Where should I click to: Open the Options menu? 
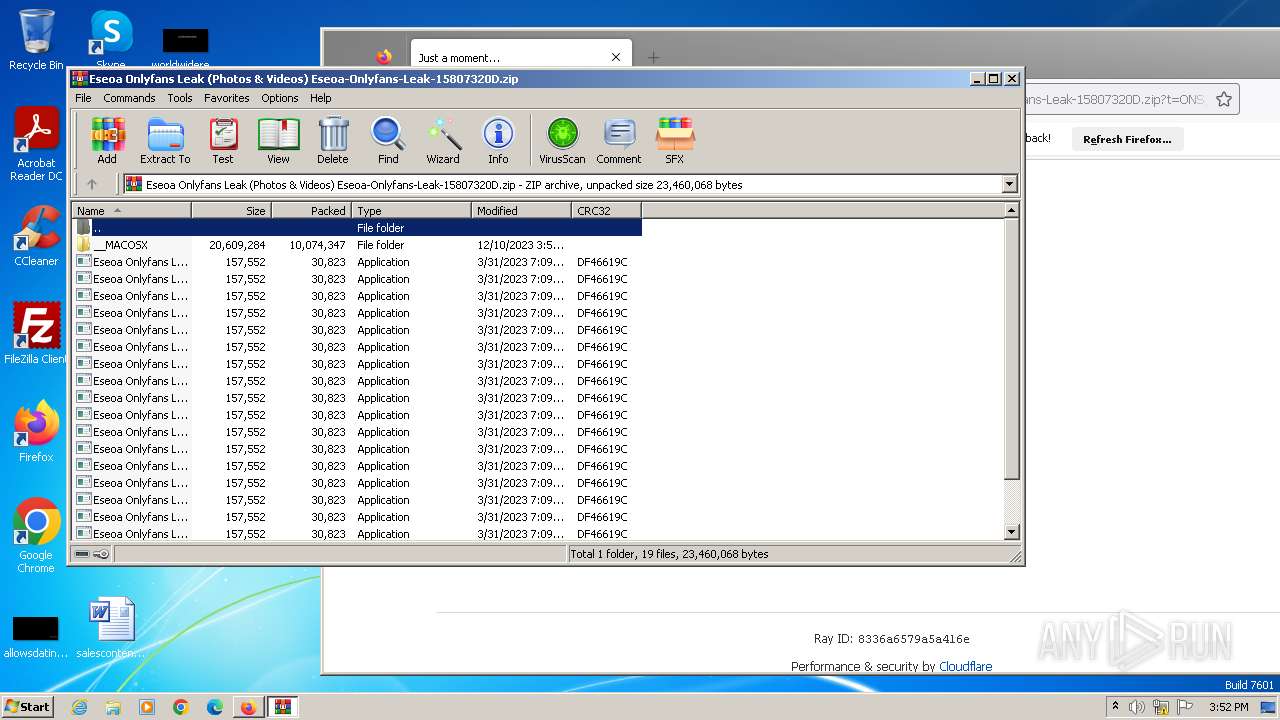pyautogui.click(x=280, y=98)
